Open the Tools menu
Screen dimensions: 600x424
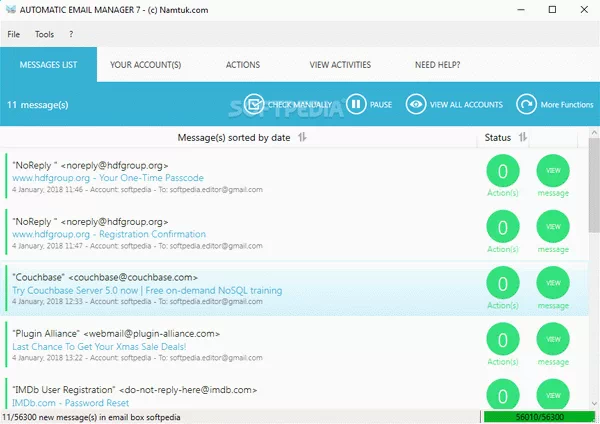click(x=44, y=34)
